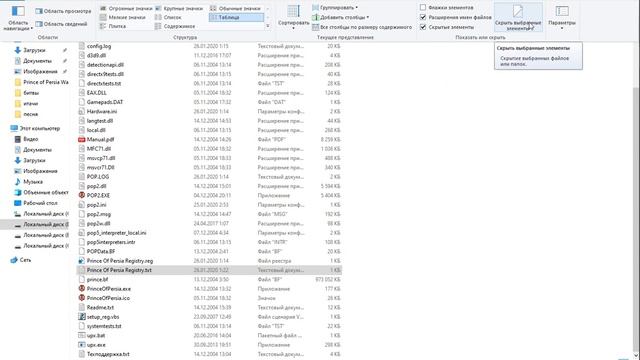Select This PC in navigation tree
This screenshot has height=360, width=640.
pos(40,128)
